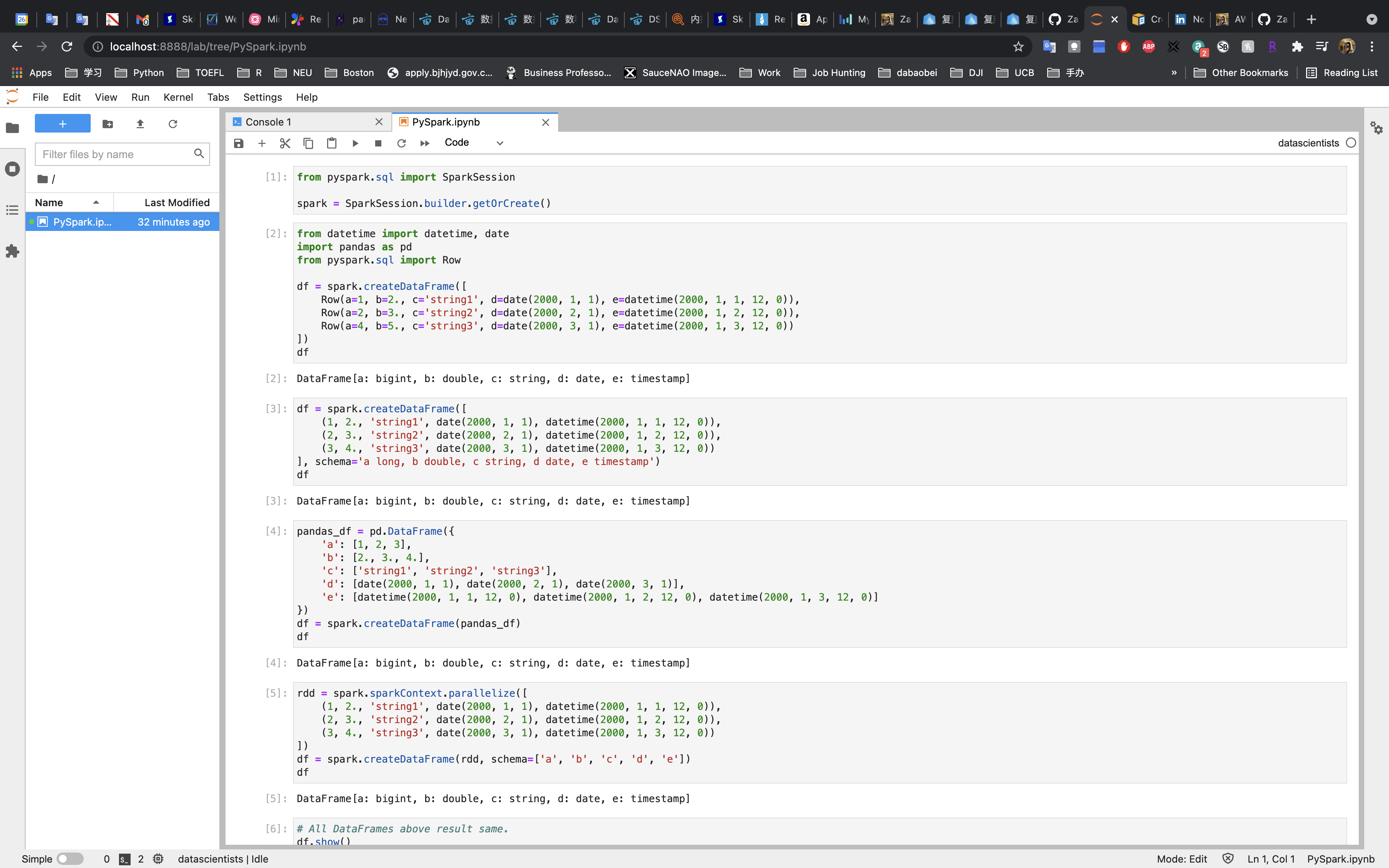Open the Table of Contents sidebar
Viewport: 1389px width, 868px height.
13,210
